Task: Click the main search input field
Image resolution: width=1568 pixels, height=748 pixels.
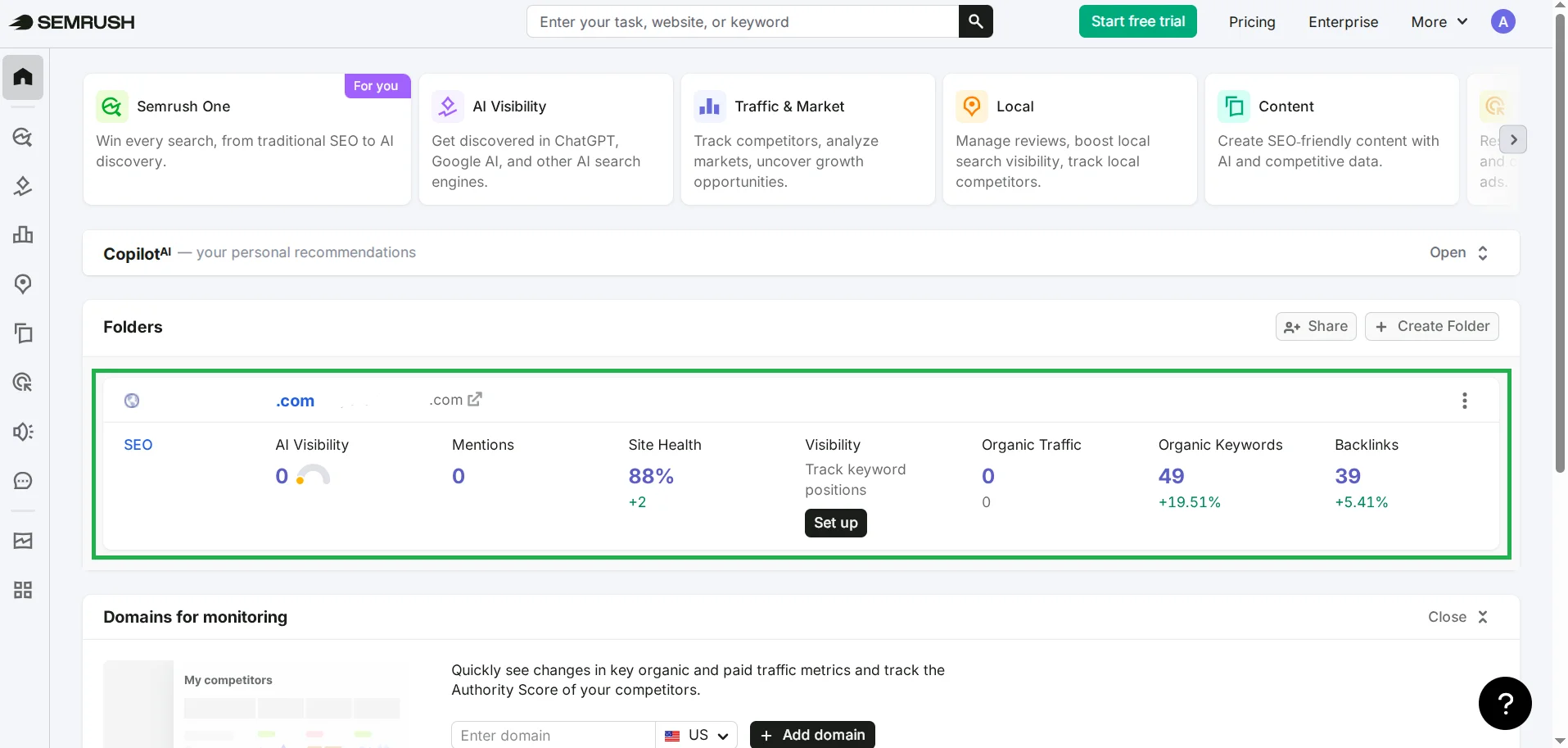Action: [743, 21]
